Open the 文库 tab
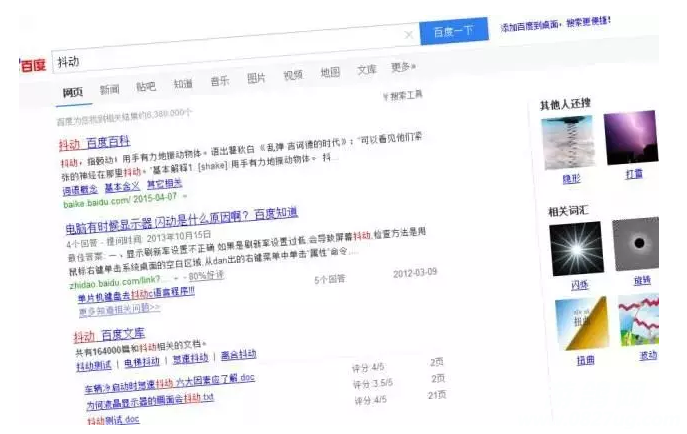 367,70
